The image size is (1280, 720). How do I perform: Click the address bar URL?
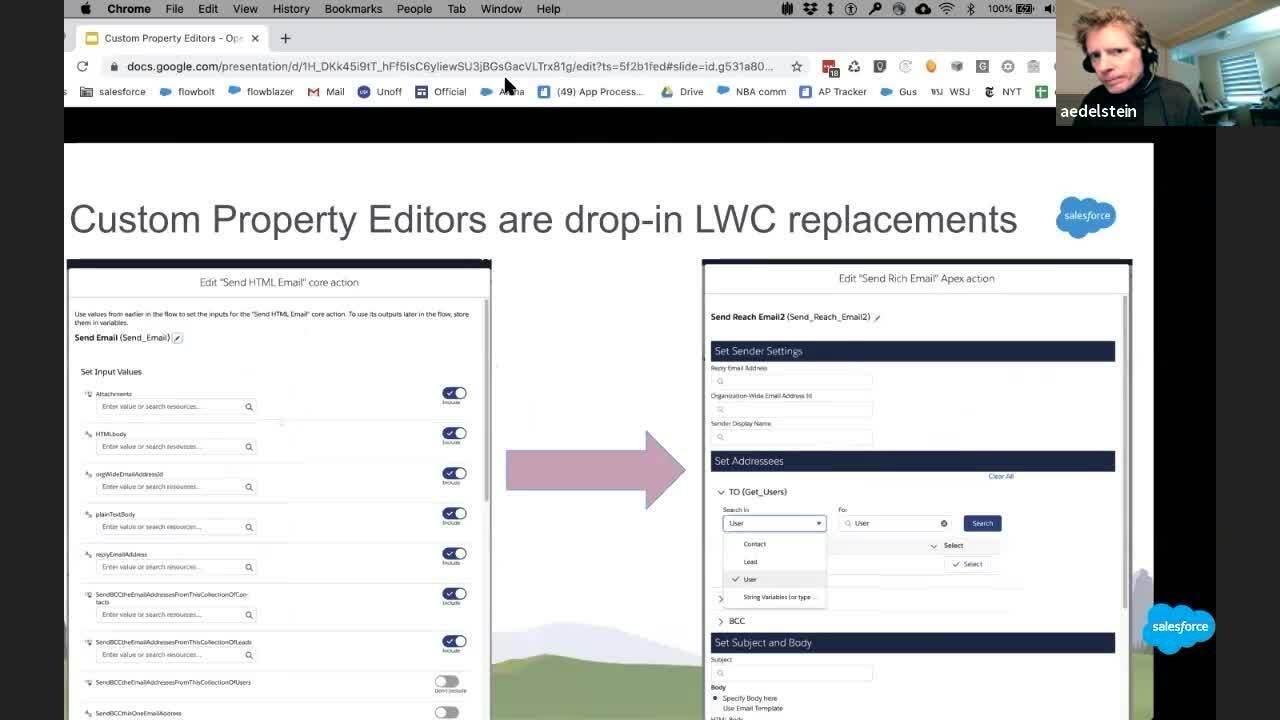pos(450,66)
